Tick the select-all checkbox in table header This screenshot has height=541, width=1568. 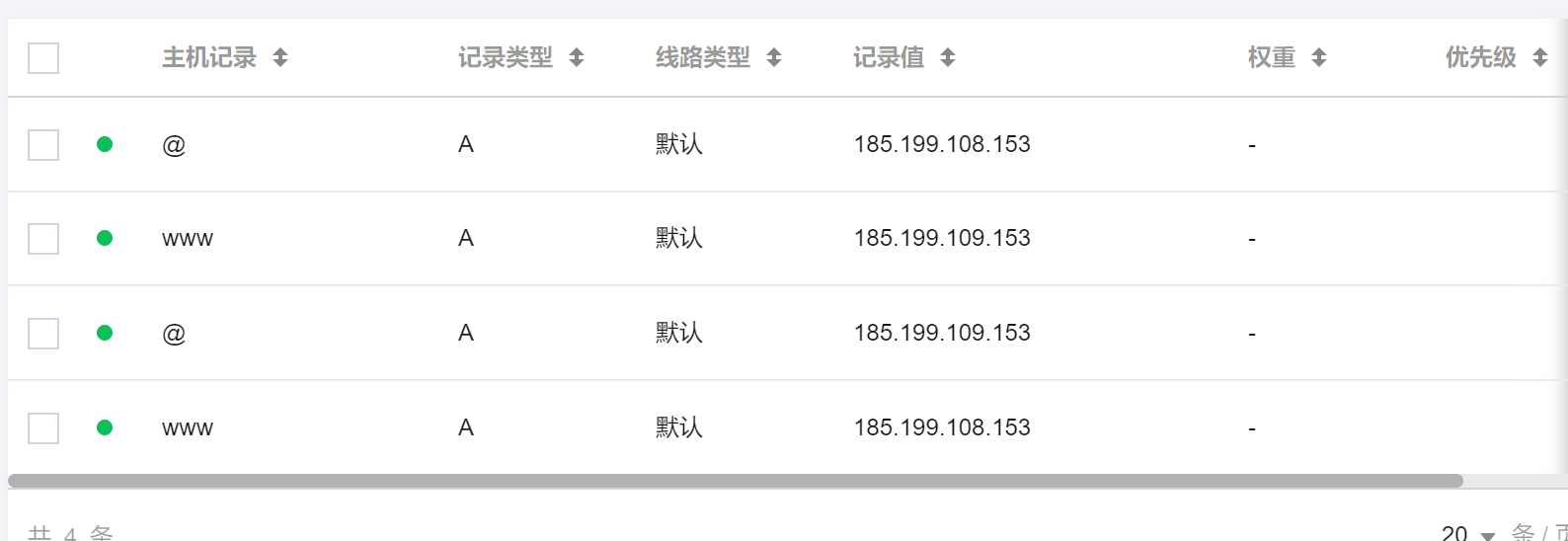(43, 58)
